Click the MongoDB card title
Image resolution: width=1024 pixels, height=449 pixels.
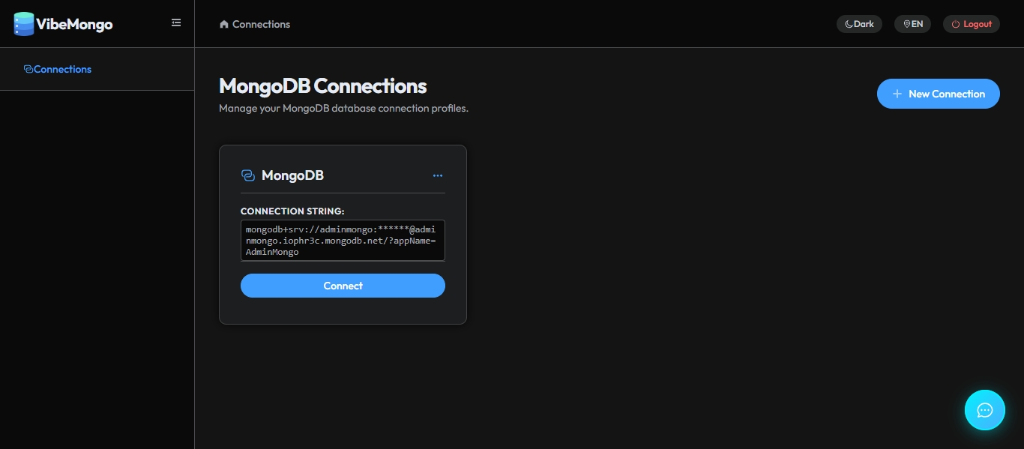point(293,175)
